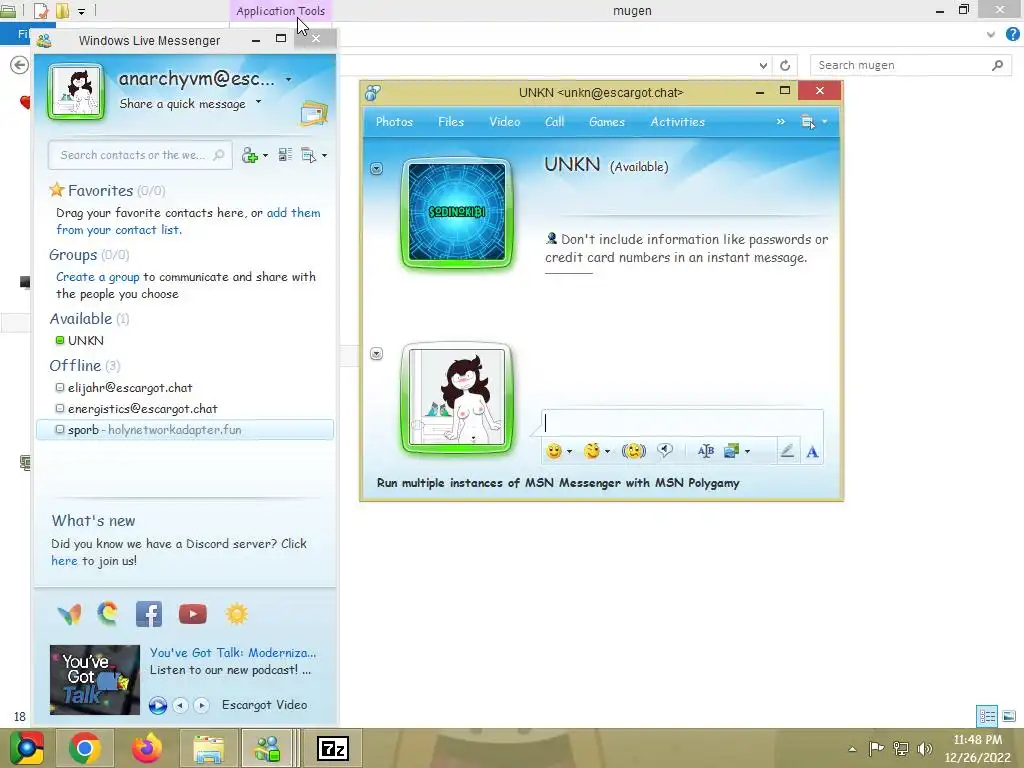This screenshot has height=768, width=1024.
Task: Click the volume icon in system tray
Action: coord(925,748)
